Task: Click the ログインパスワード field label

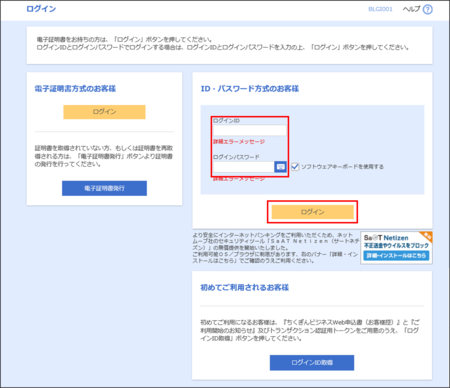Action: (236, 157)
